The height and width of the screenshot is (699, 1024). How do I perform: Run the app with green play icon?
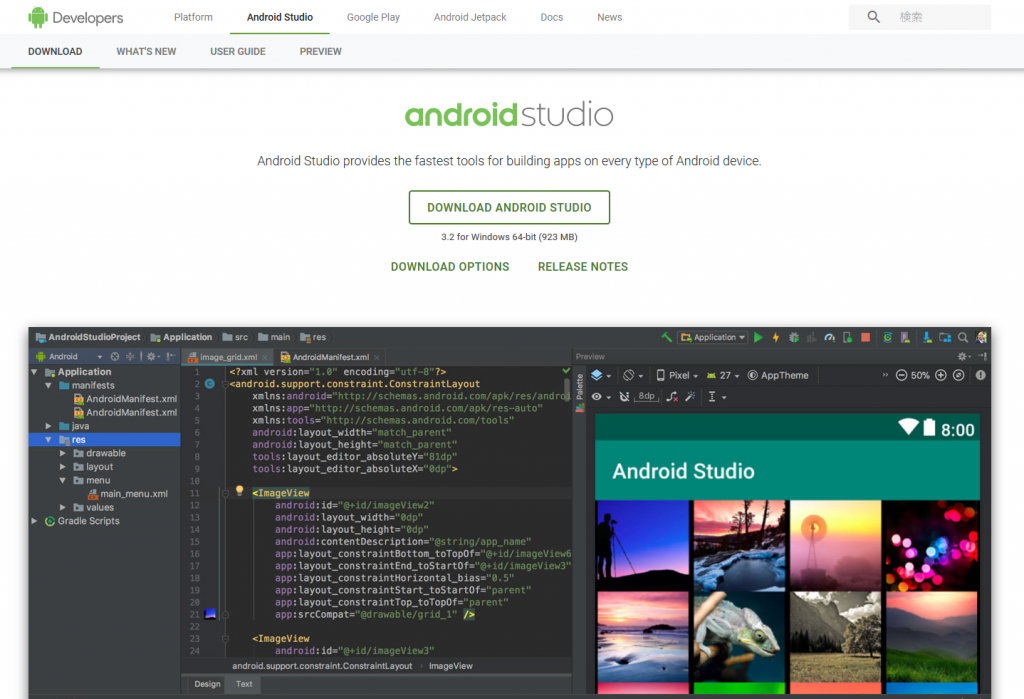(758, 337)
